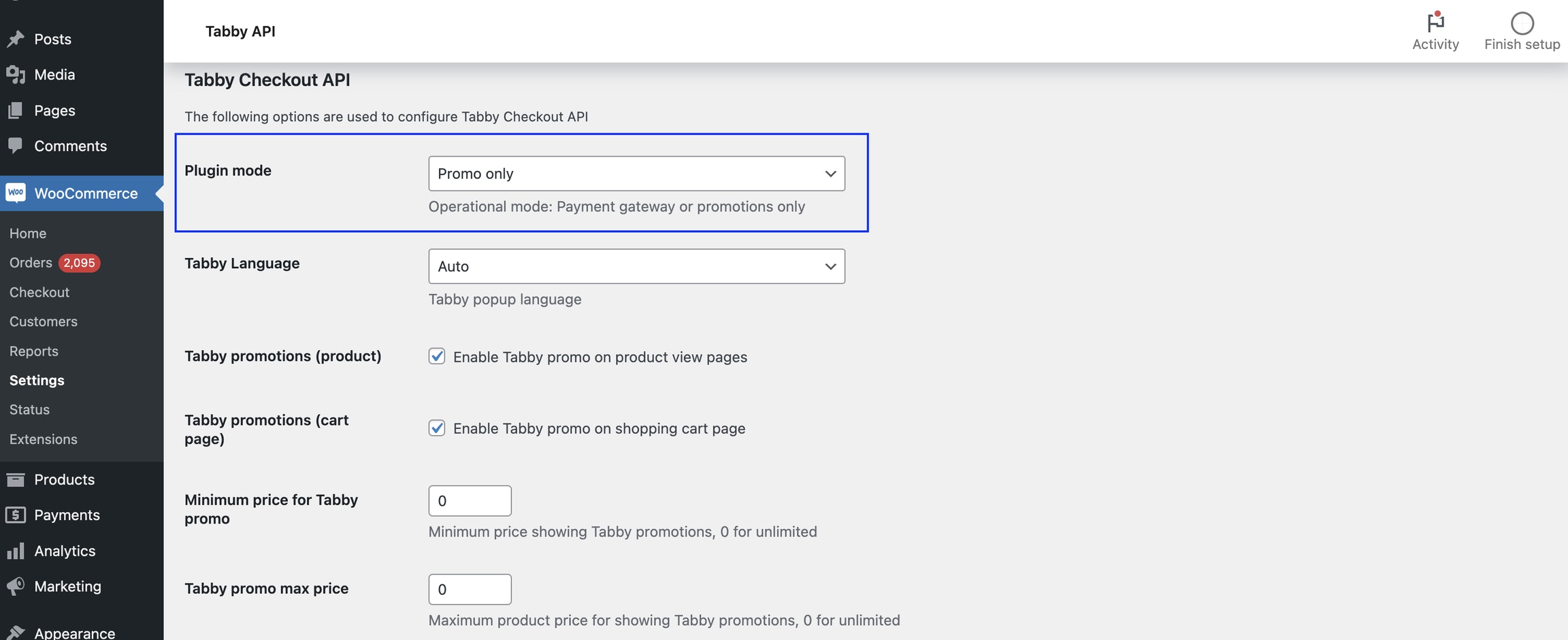Click the Tabby popup language description

click(x=505, y=299)
